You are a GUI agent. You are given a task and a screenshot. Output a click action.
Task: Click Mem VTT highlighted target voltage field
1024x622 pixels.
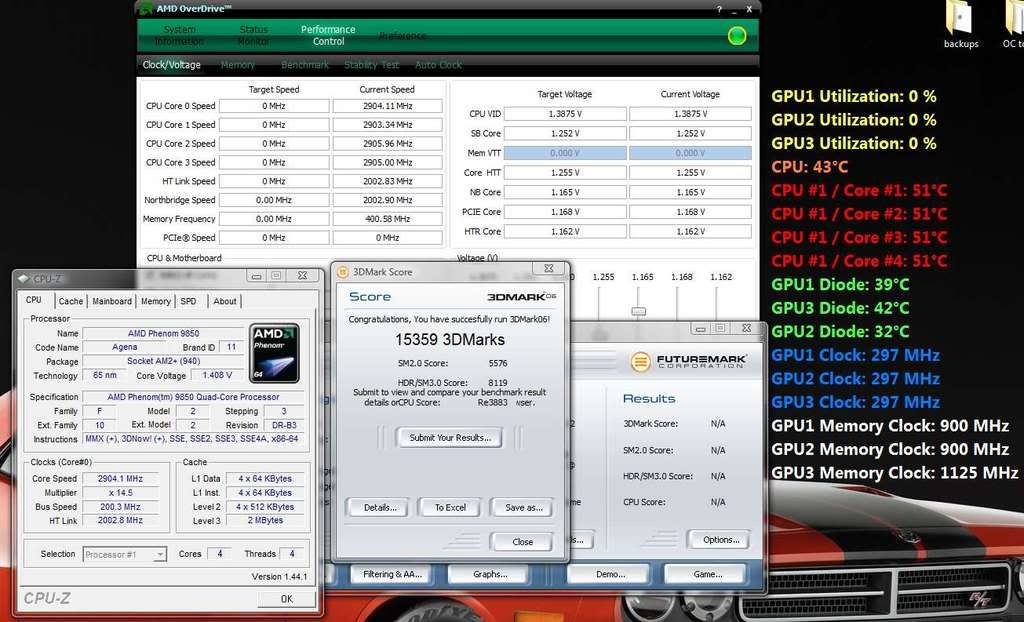[x=565, y=153]
